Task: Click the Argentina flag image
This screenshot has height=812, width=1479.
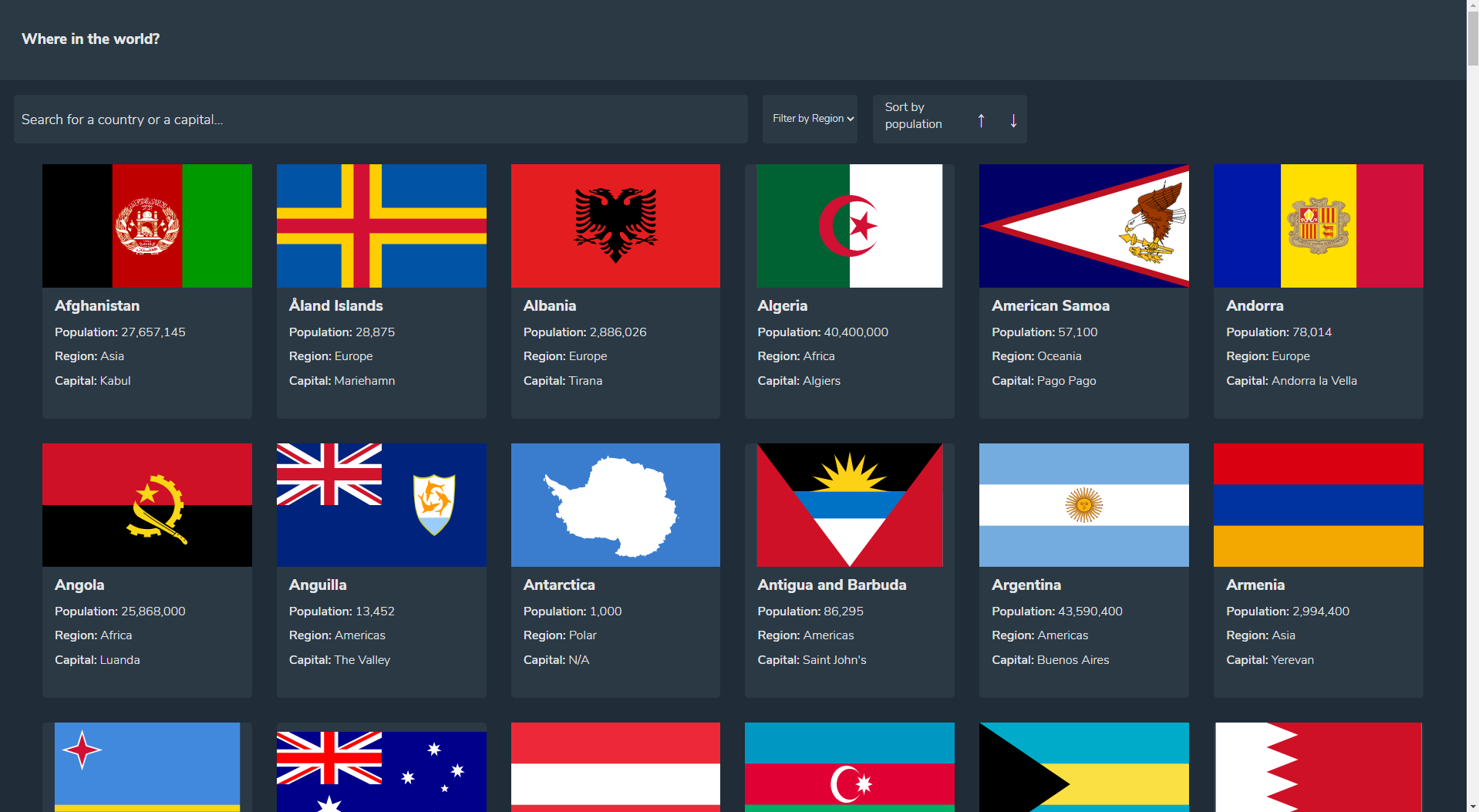Action: [1083, 504]
